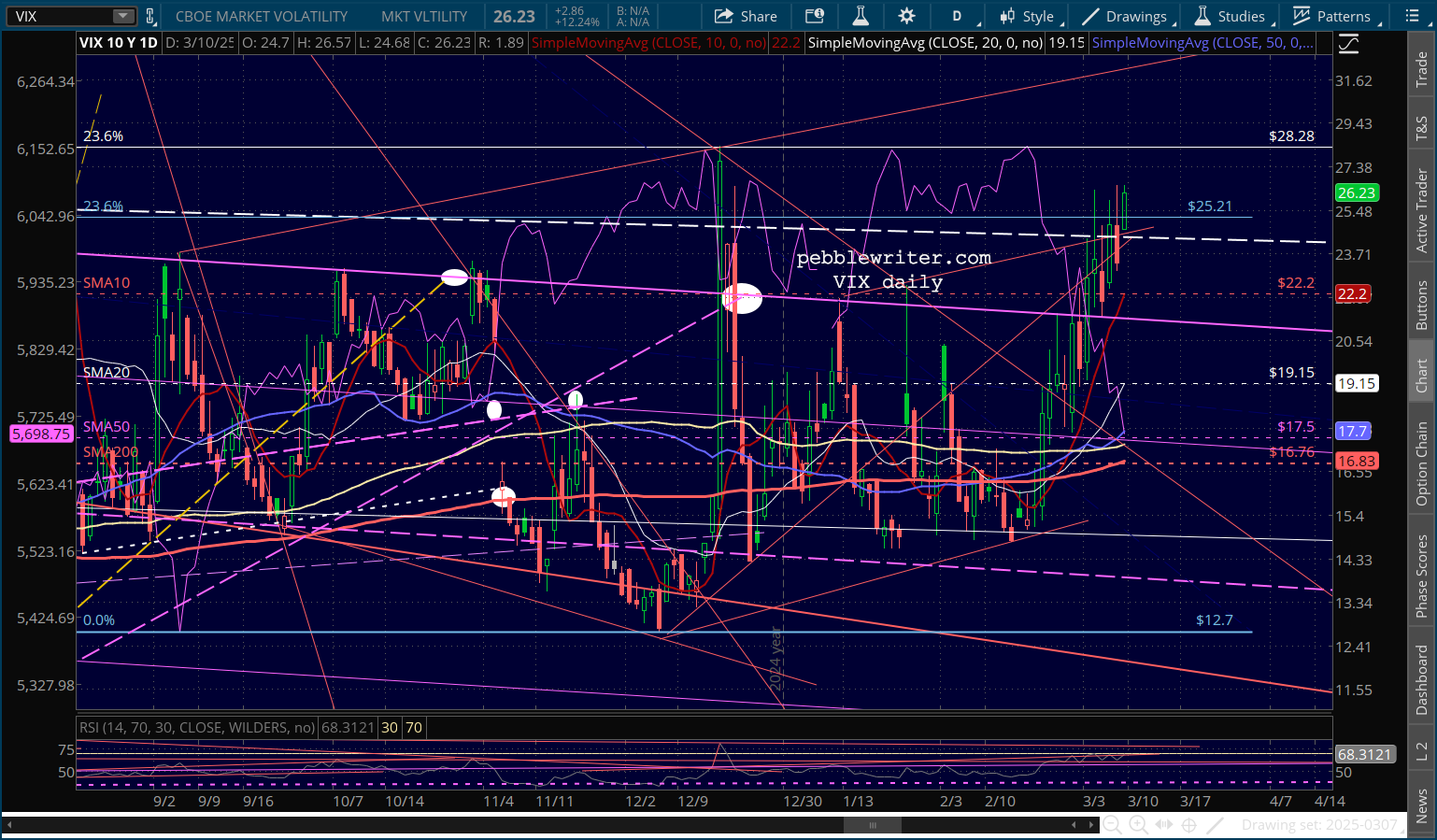This screenshot has width=1437, height=840.
Task: Click the SimpleMovingAvg (CLOSE, 10, 0, no) study label
Action: pyautogui.click(x=648, y=43)
